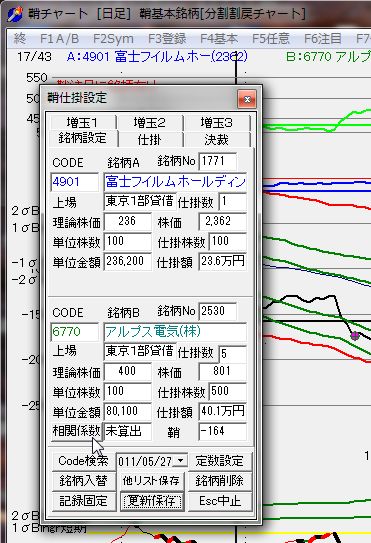Click the A:4901 富士フイルムホー label in chart

(157, 56)
